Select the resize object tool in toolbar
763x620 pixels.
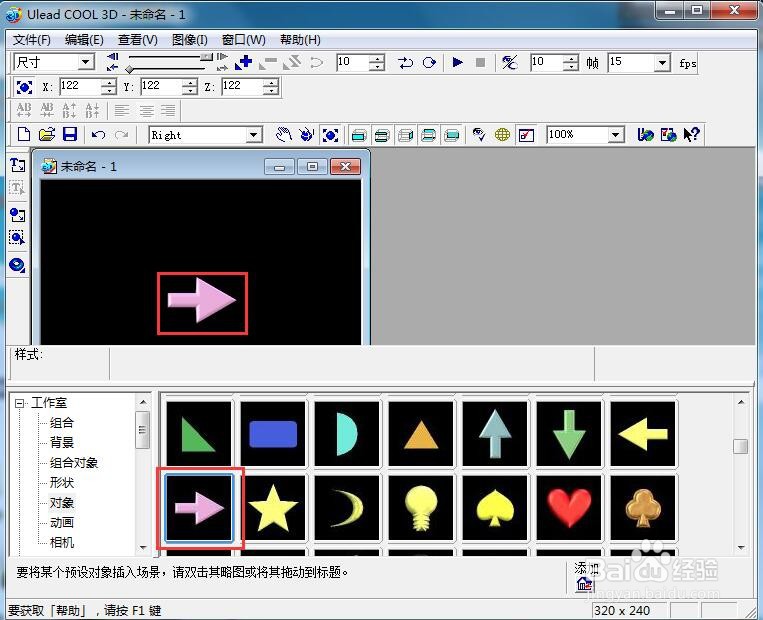330,135
